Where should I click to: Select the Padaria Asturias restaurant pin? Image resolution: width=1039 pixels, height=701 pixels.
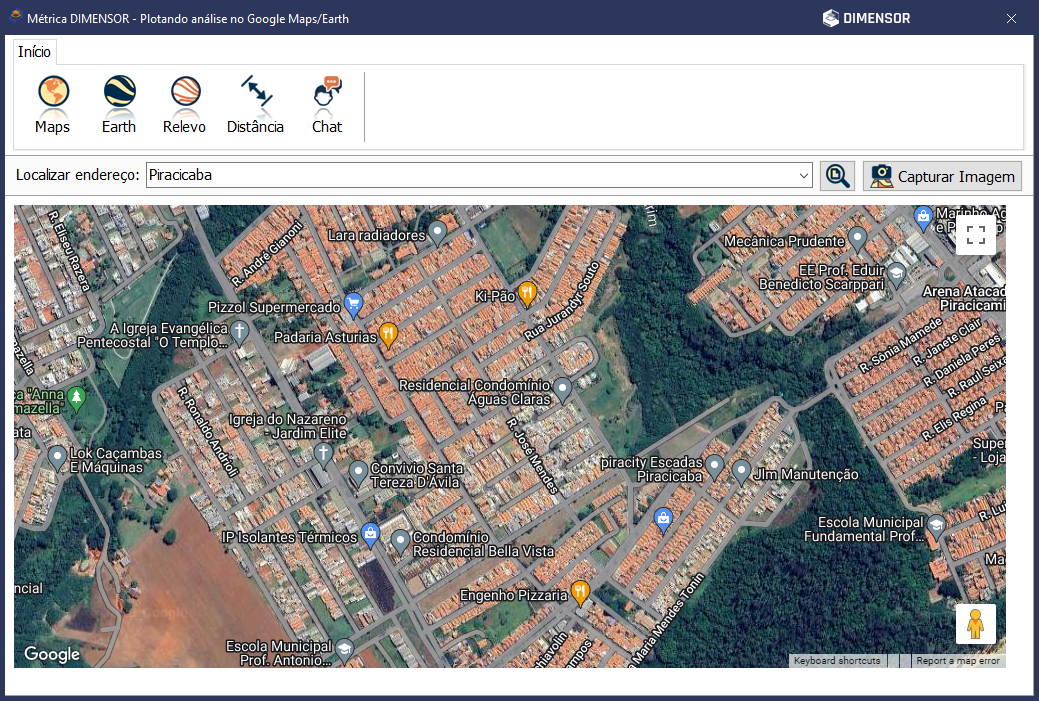pos(388,334)
